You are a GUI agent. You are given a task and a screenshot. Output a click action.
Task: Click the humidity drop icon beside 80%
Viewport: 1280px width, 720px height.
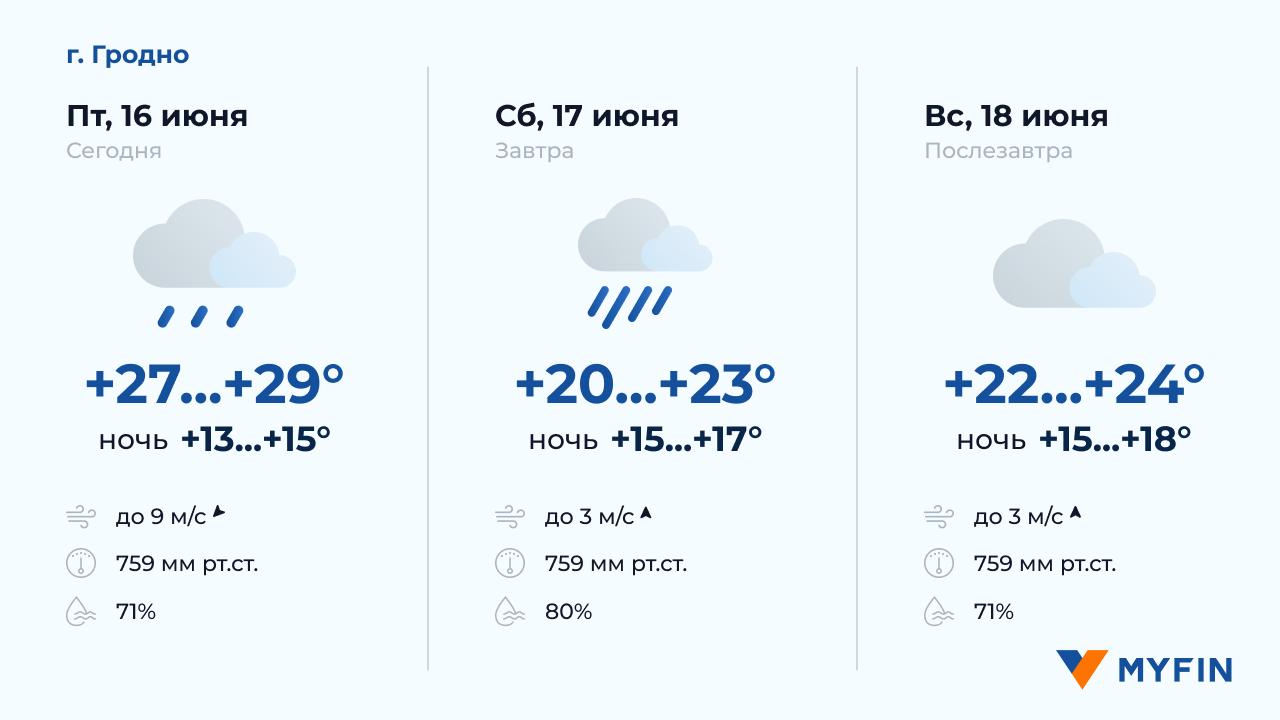[x=510, y=611]
